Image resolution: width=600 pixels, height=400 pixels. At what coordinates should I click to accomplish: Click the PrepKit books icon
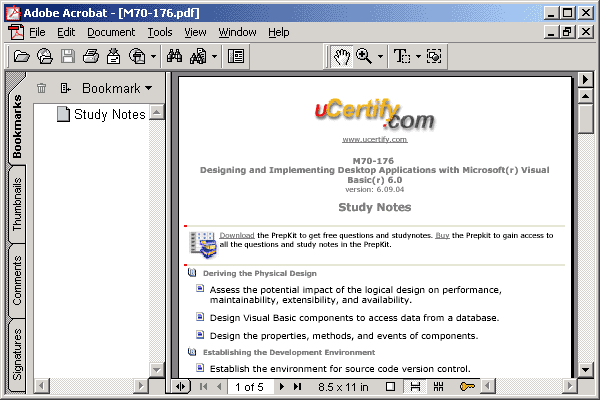[203, 244]
